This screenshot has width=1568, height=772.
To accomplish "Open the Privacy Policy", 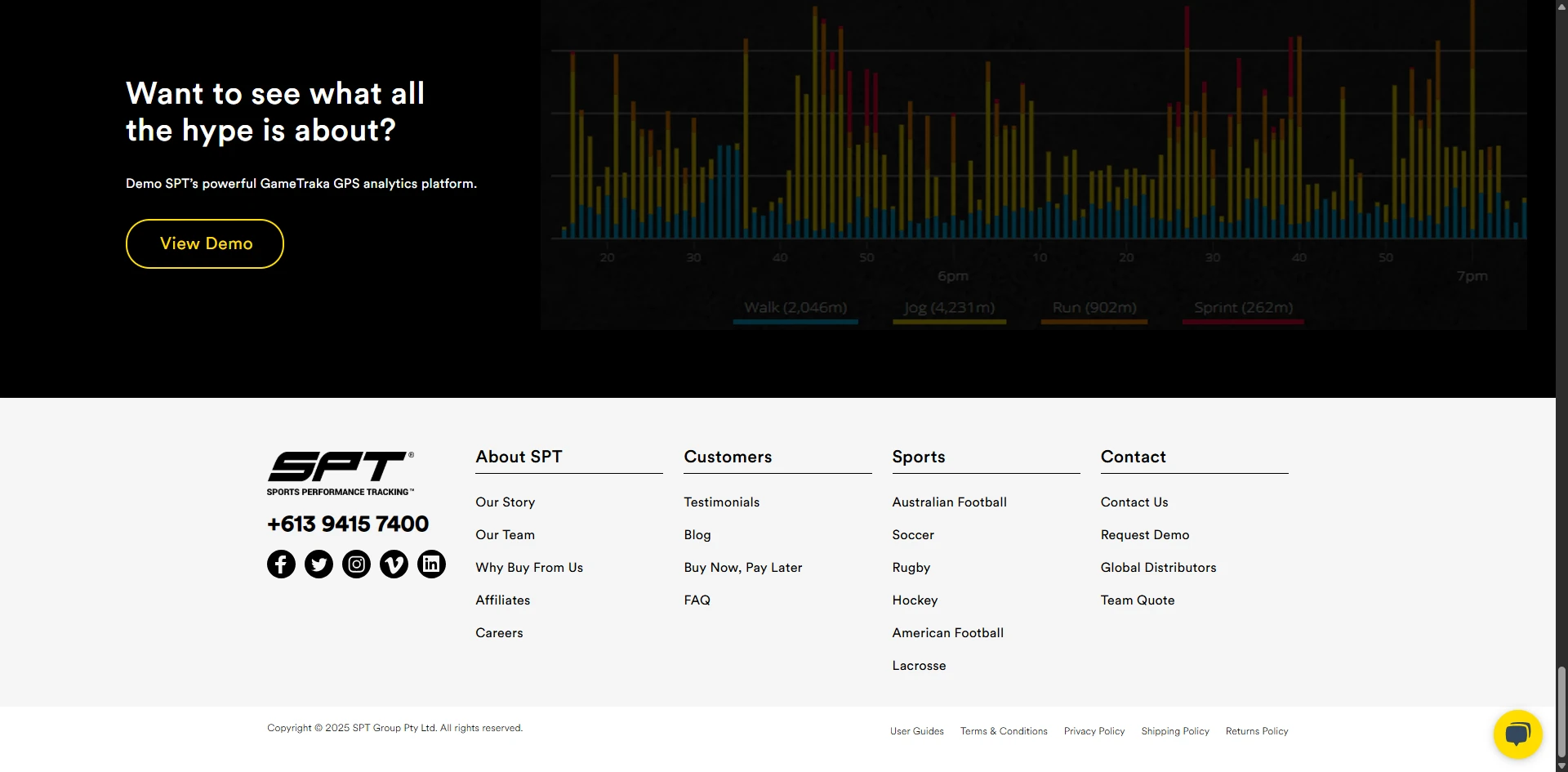I will coord(1094,731).
